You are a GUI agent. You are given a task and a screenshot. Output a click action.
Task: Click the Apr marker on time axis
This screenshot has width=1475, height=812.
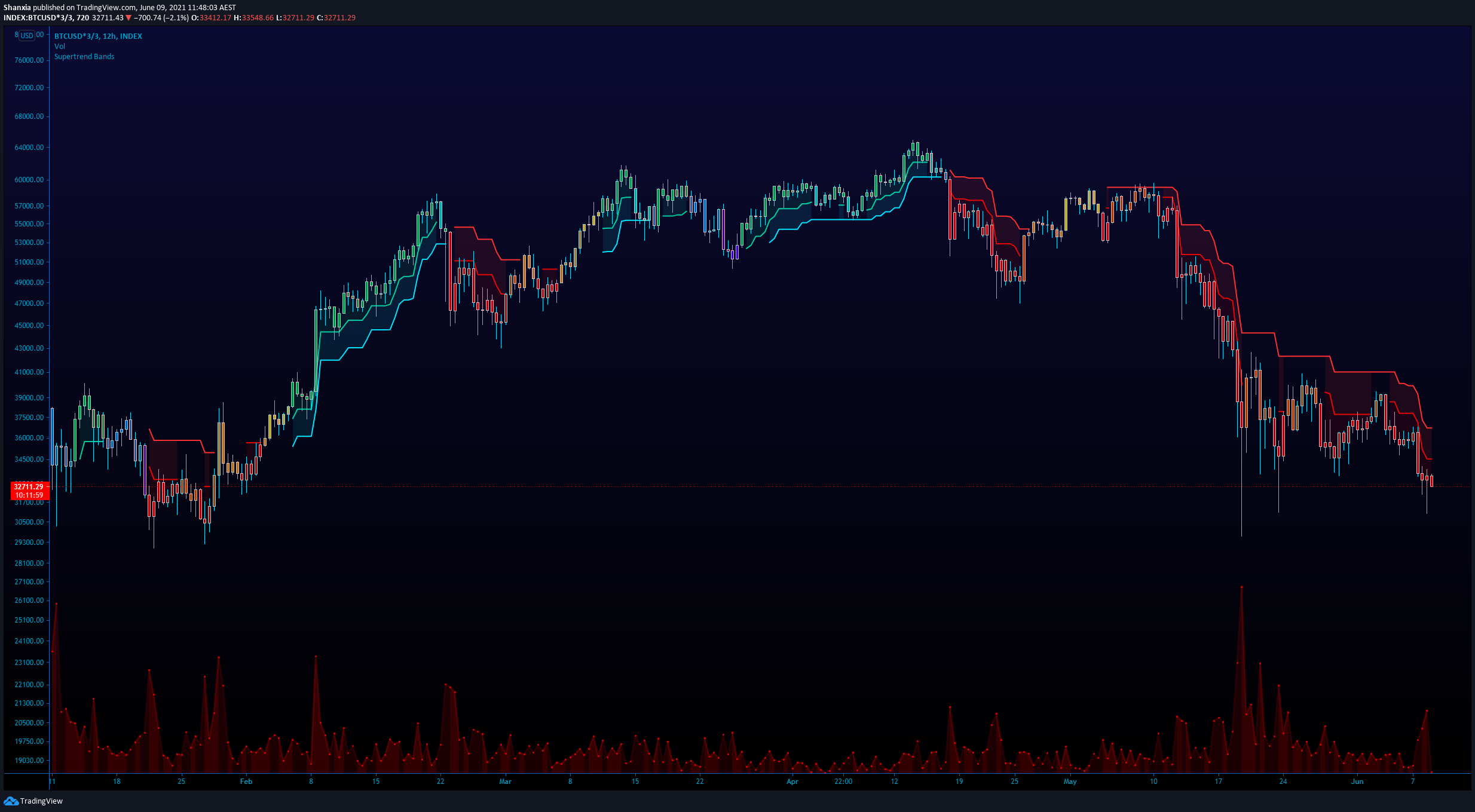pyautogui.click(x=792, y=782)
